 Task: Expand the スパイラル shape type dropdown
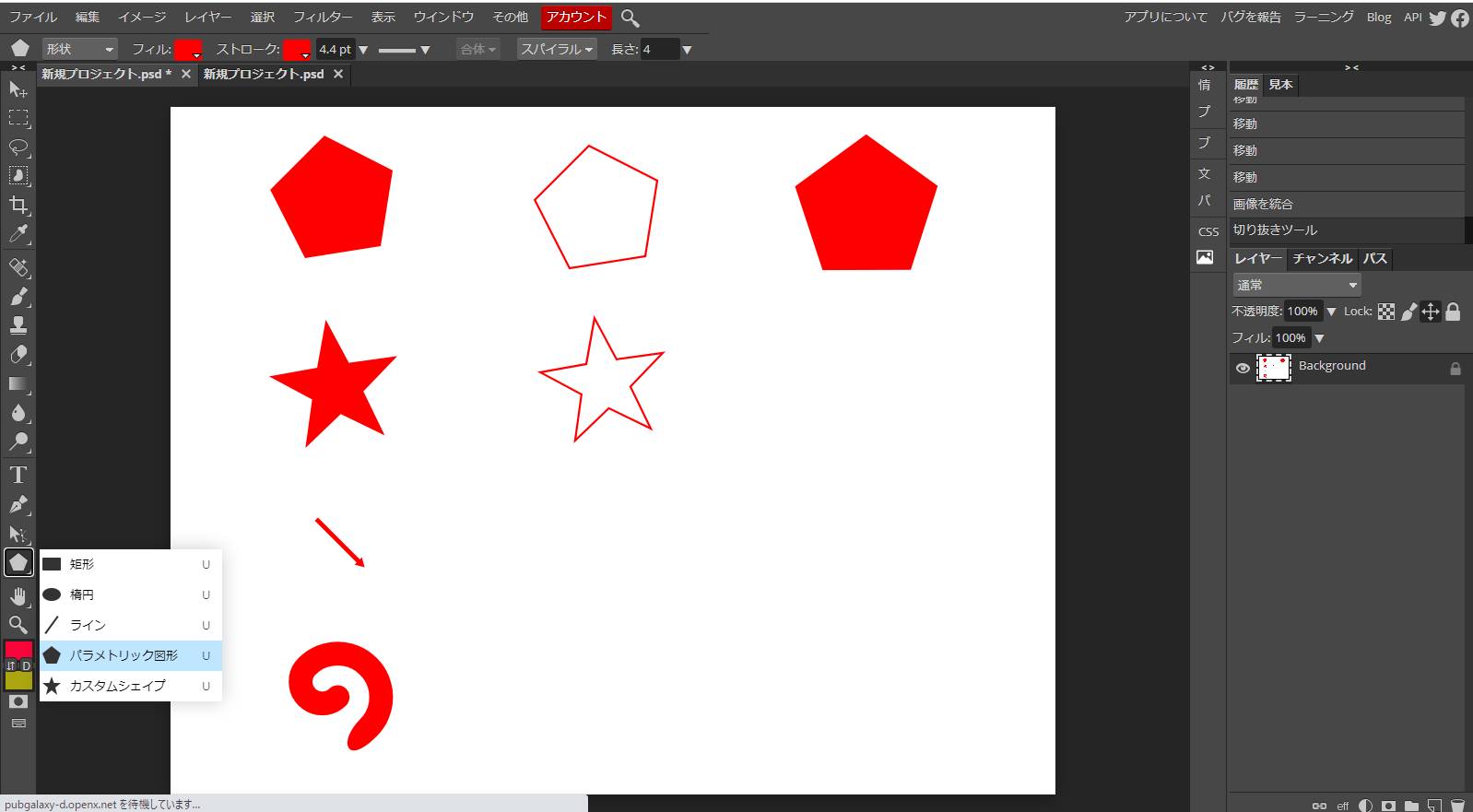pyautogui.click(x=556, y=49)
